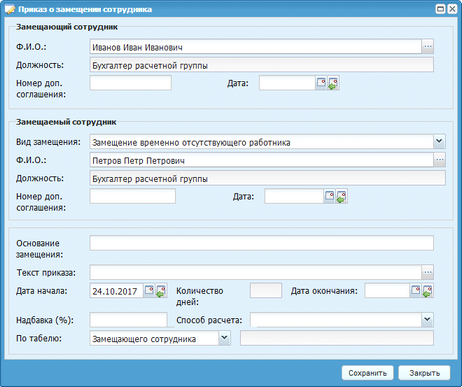This screenshot has height=387, width=462.
Task: Click the Дата окончания input field
Action: click(387, 290)
